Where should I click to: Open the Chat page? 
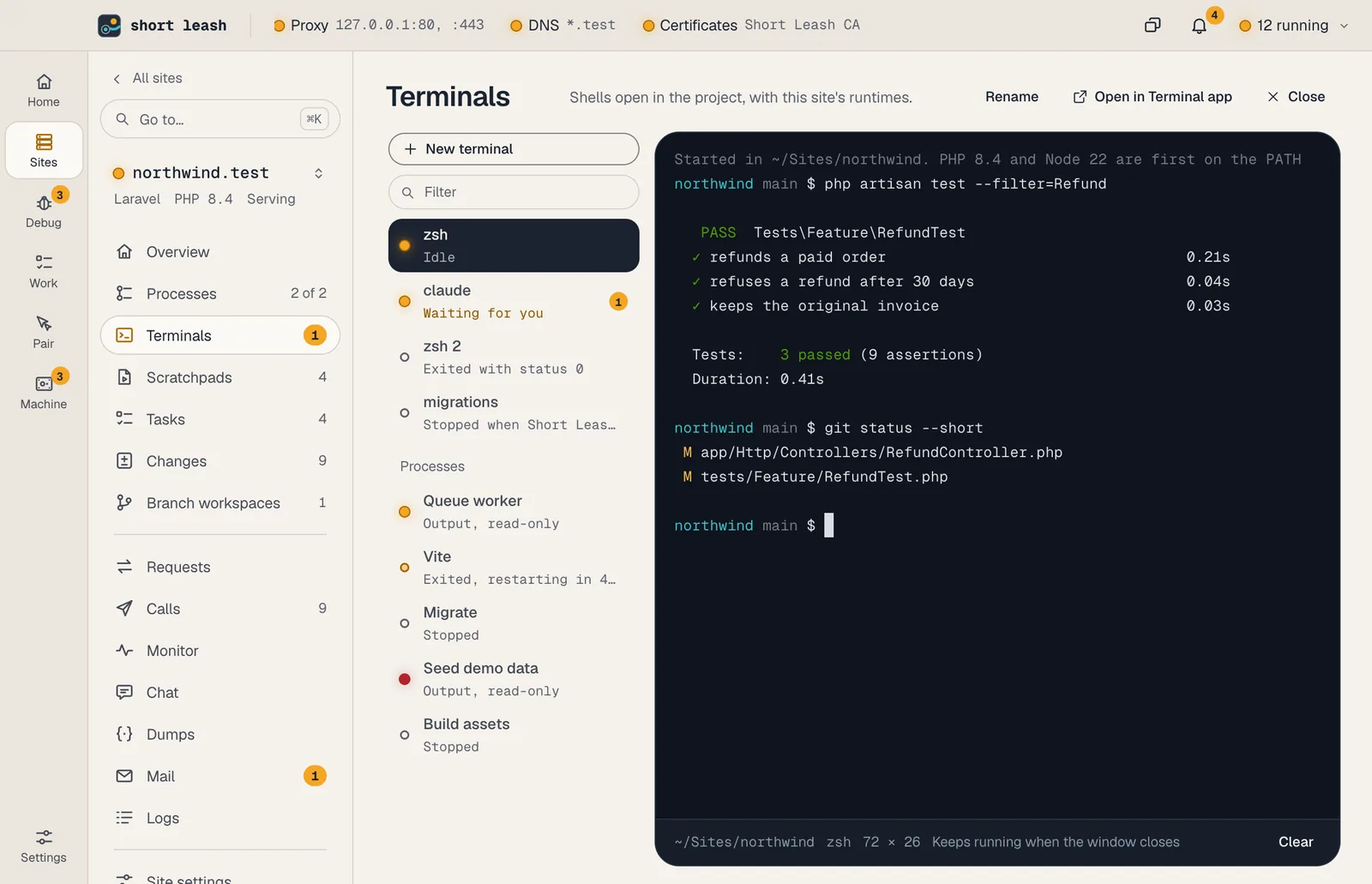[220, 693]
